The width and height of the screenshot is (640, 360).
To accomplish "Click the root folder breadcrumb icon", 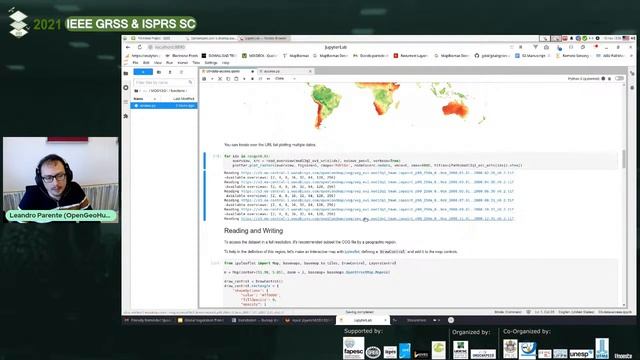I will [136, 91].
